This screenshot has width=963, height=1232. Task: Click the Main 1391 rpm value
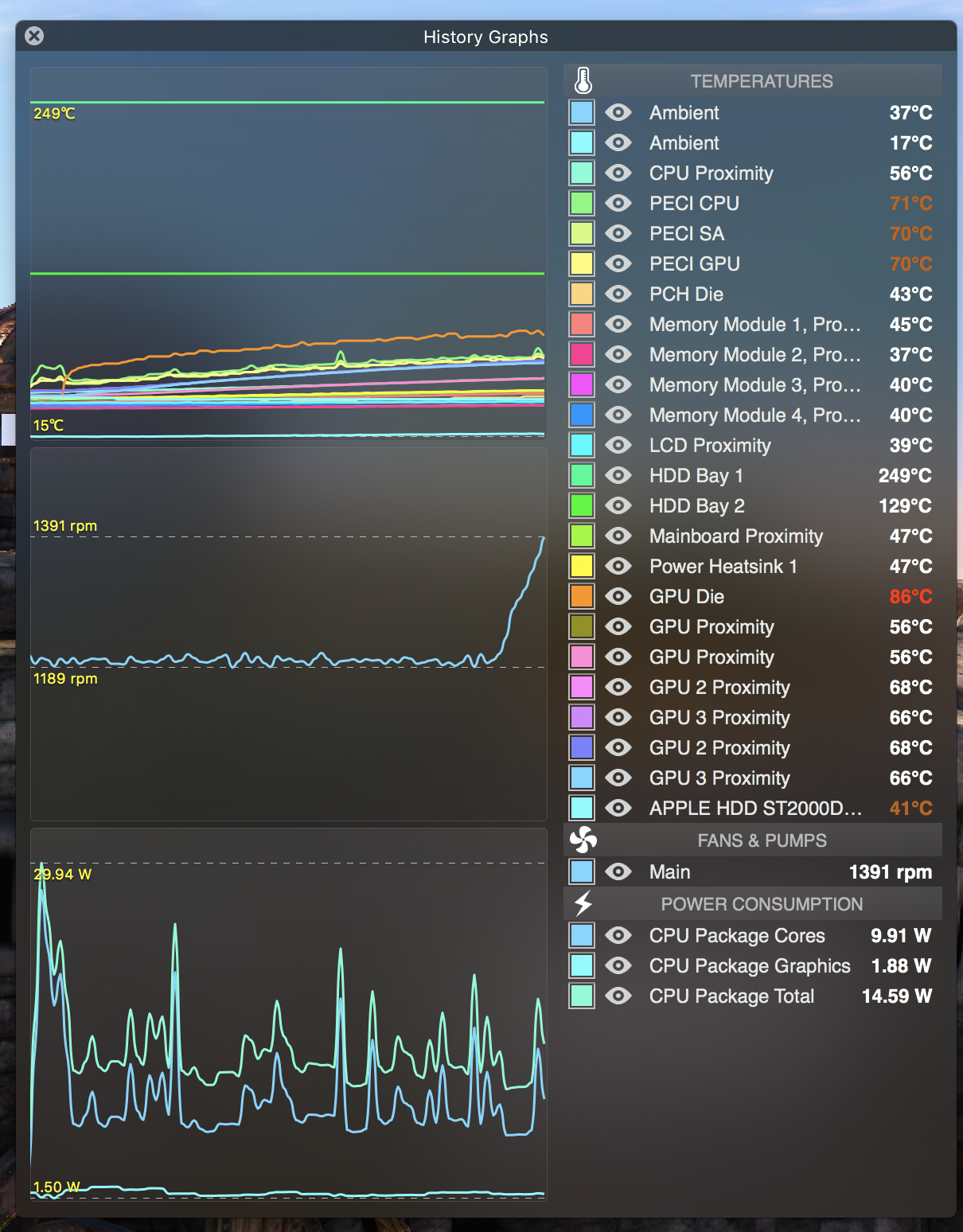click(x=891, y=871)
